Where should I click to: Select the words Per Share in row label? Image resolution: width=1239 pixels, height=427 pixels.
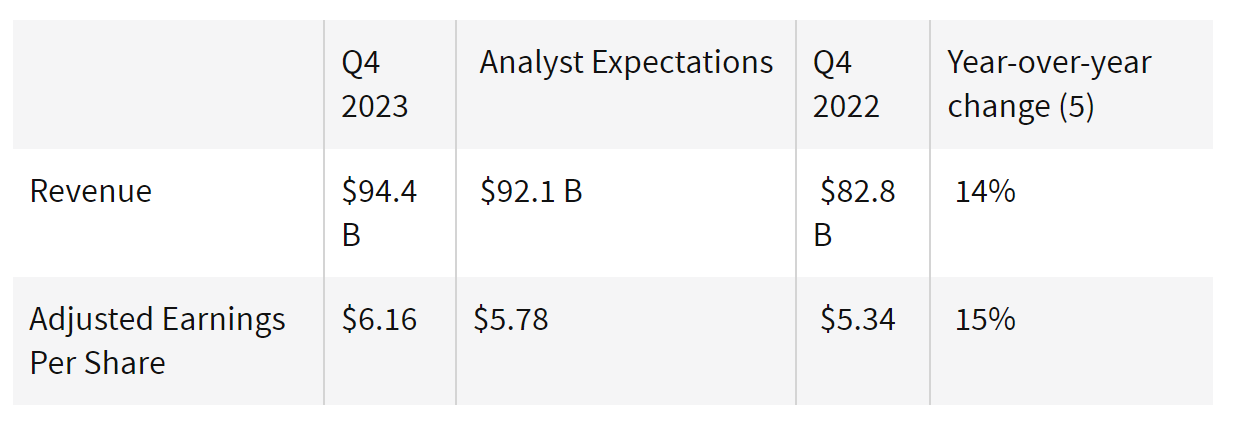point(97,362)
